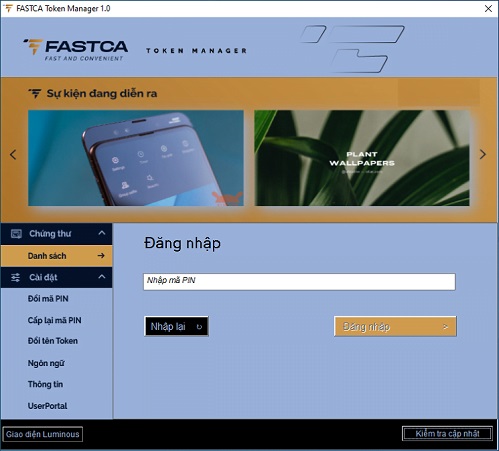Image resolution: width=499 pixels, height=451 pixels.
Task: Collapse the Chứng thư section chevron
Action: point(102,233)
